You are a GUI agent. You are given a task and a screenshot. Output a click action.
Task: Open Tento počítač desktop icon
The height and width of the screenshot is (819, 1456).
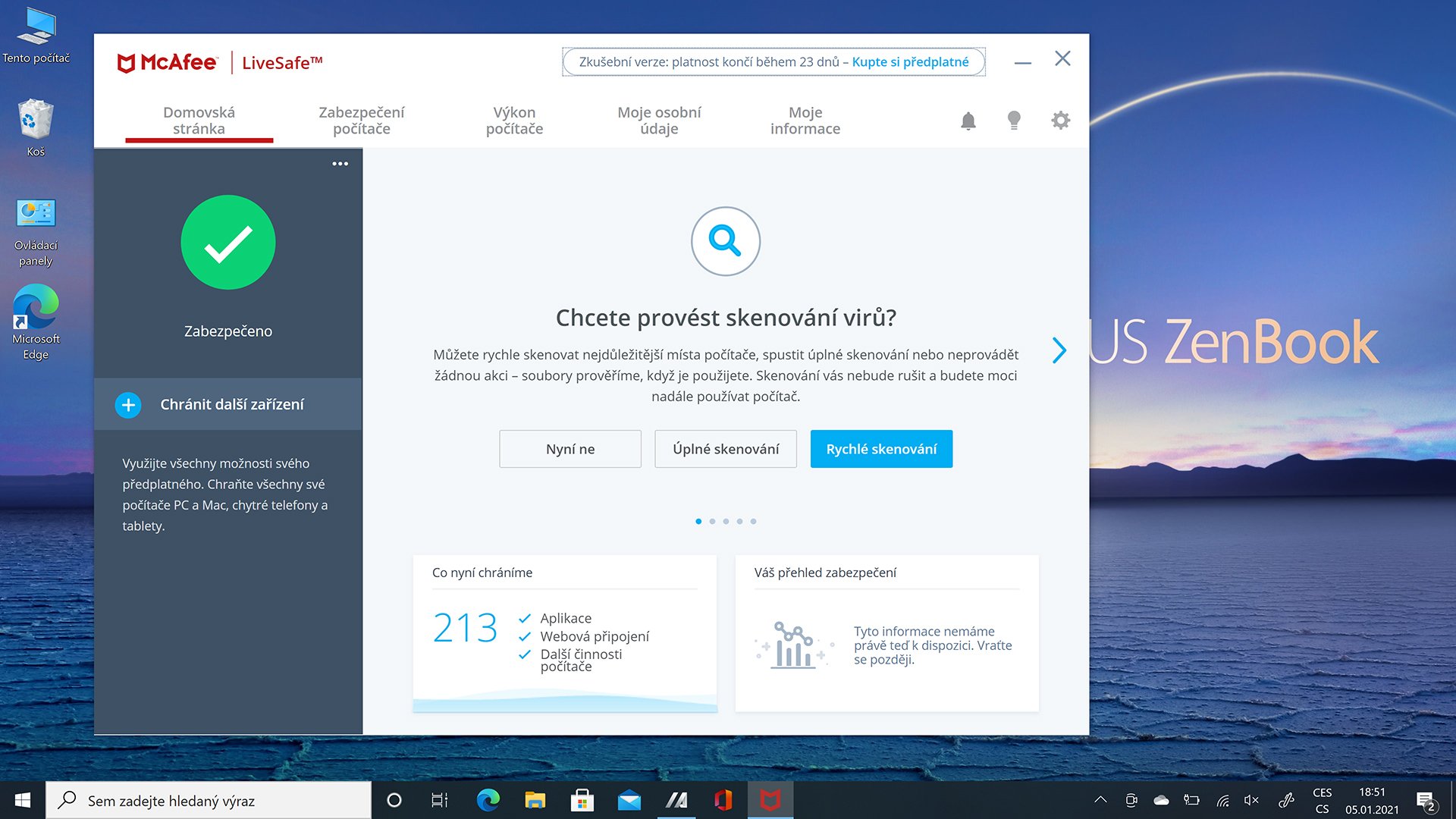coord(36,36)
